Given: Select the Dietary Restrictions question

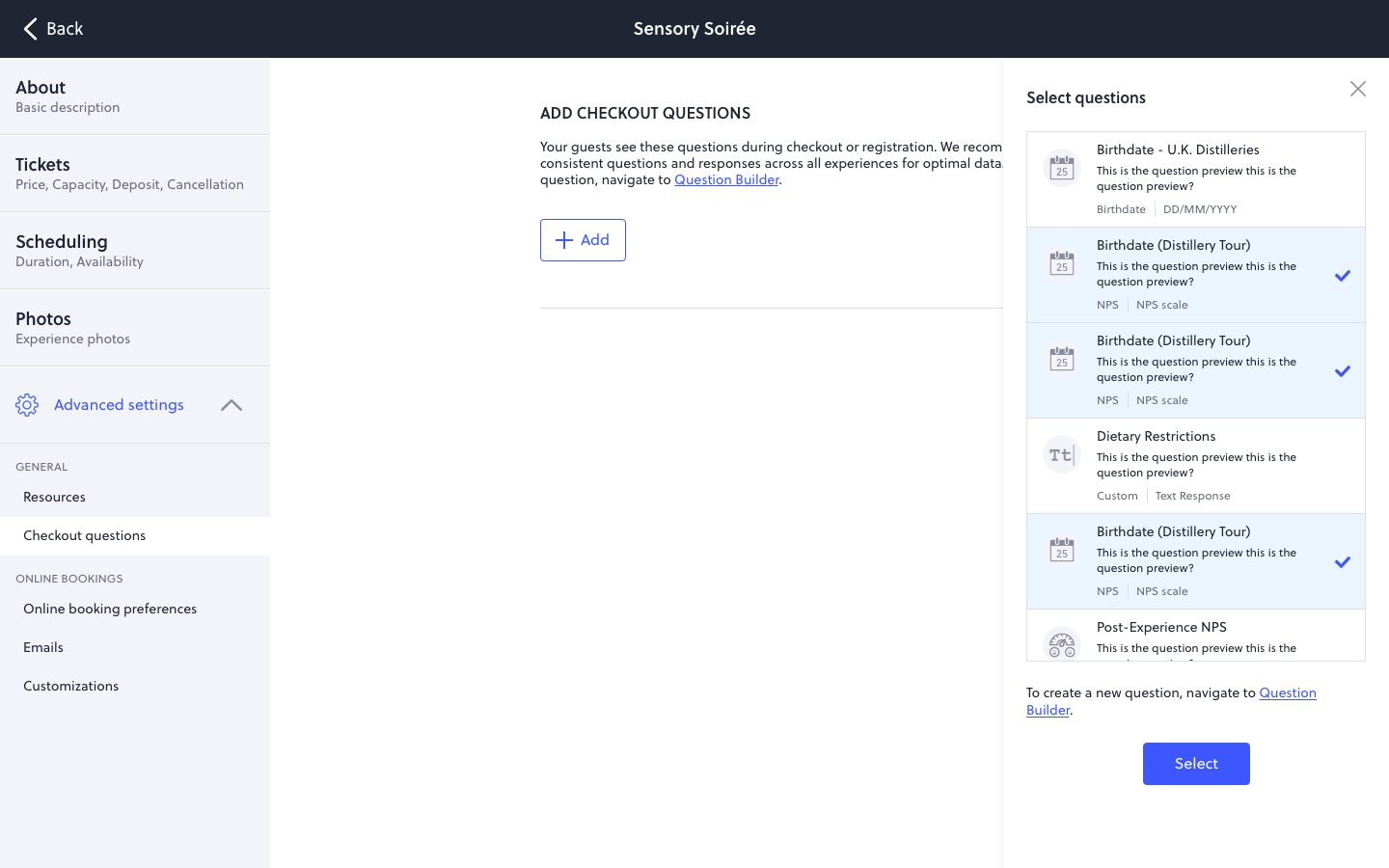Looking at the screenshot, I should point(1196,464).
